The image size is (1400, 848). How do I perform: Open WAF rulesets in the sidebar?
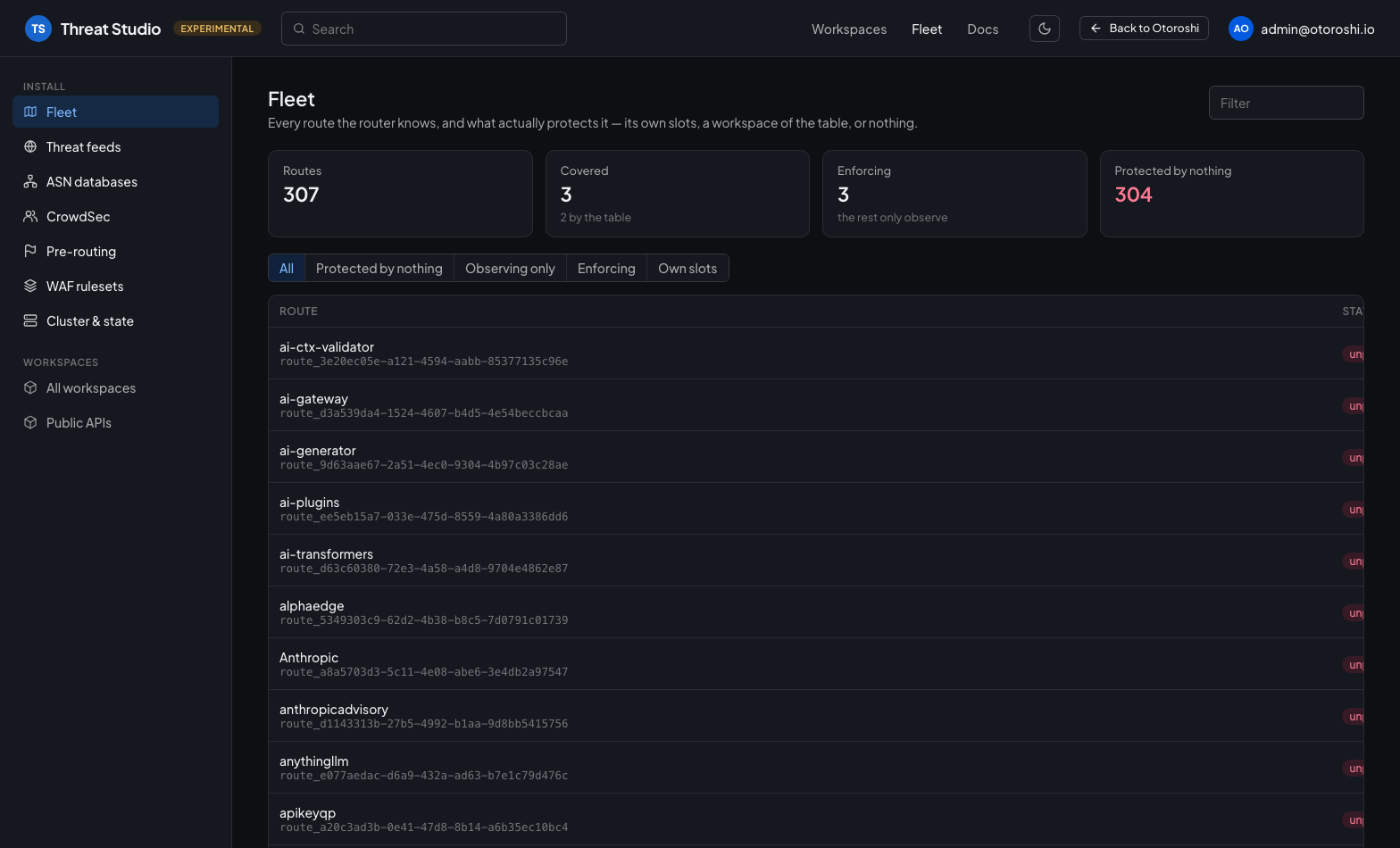tap(116, 286)
